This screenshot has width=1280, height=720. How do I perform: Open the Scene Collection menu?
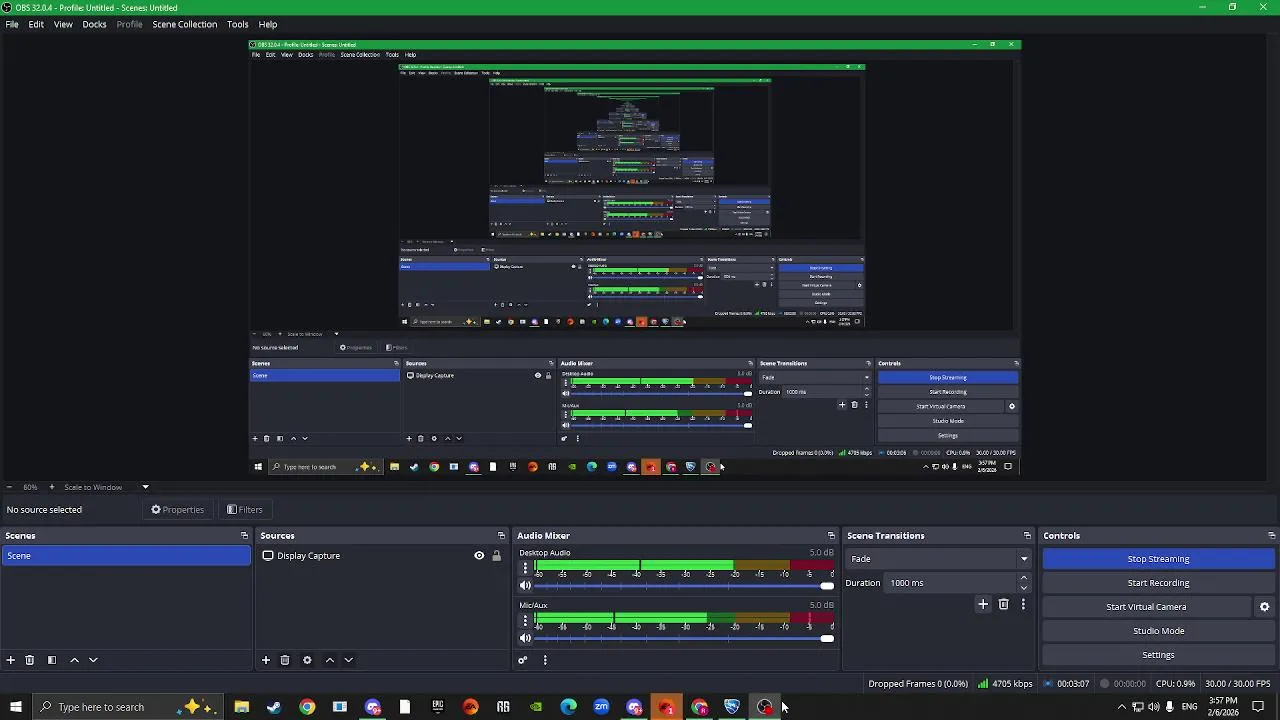pos(184,24)
